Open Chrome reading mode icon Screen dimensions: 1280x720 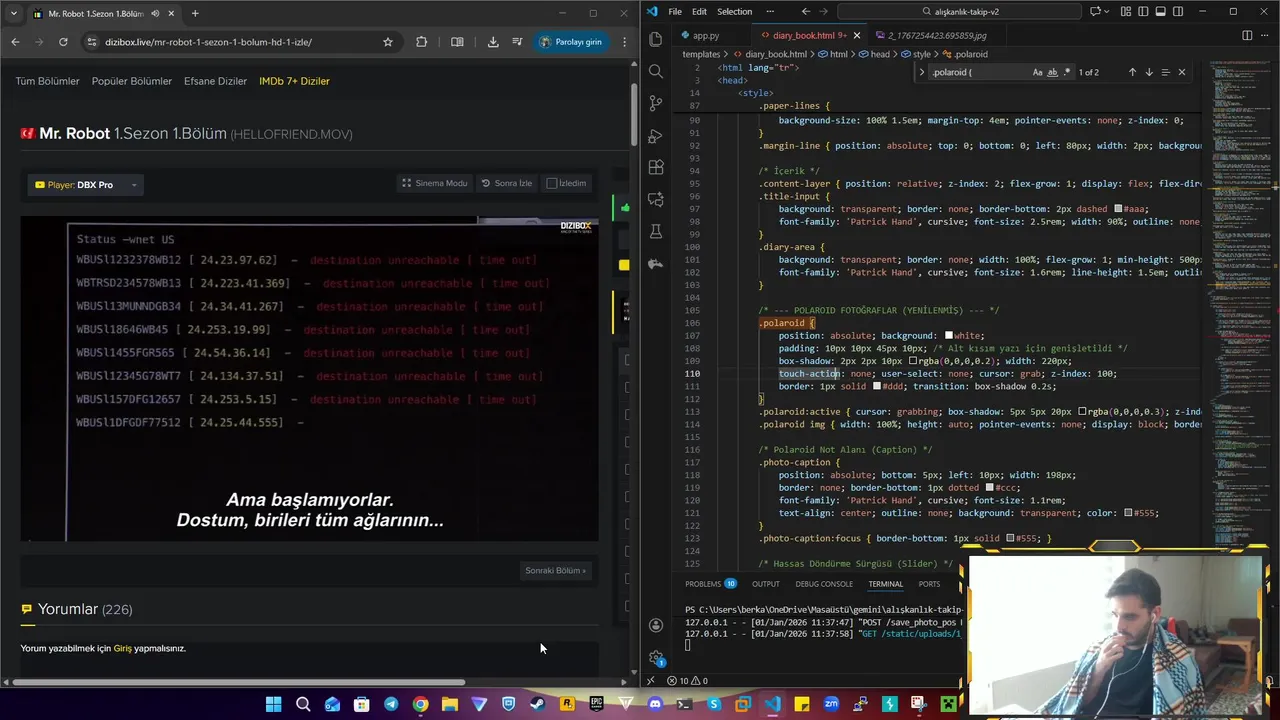tap(457, 42)
